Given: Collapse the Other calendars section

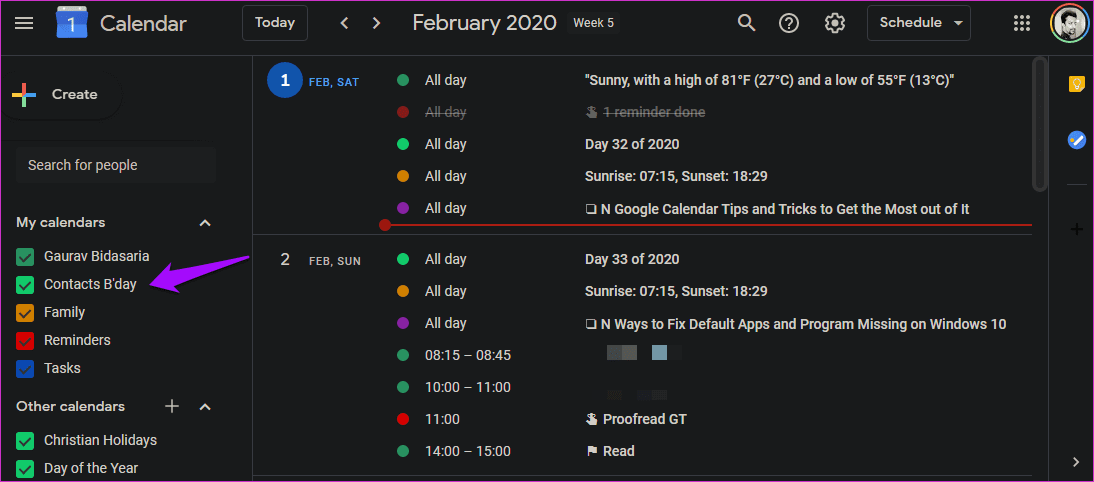Looking at the screenshot, I should (205, 406).
